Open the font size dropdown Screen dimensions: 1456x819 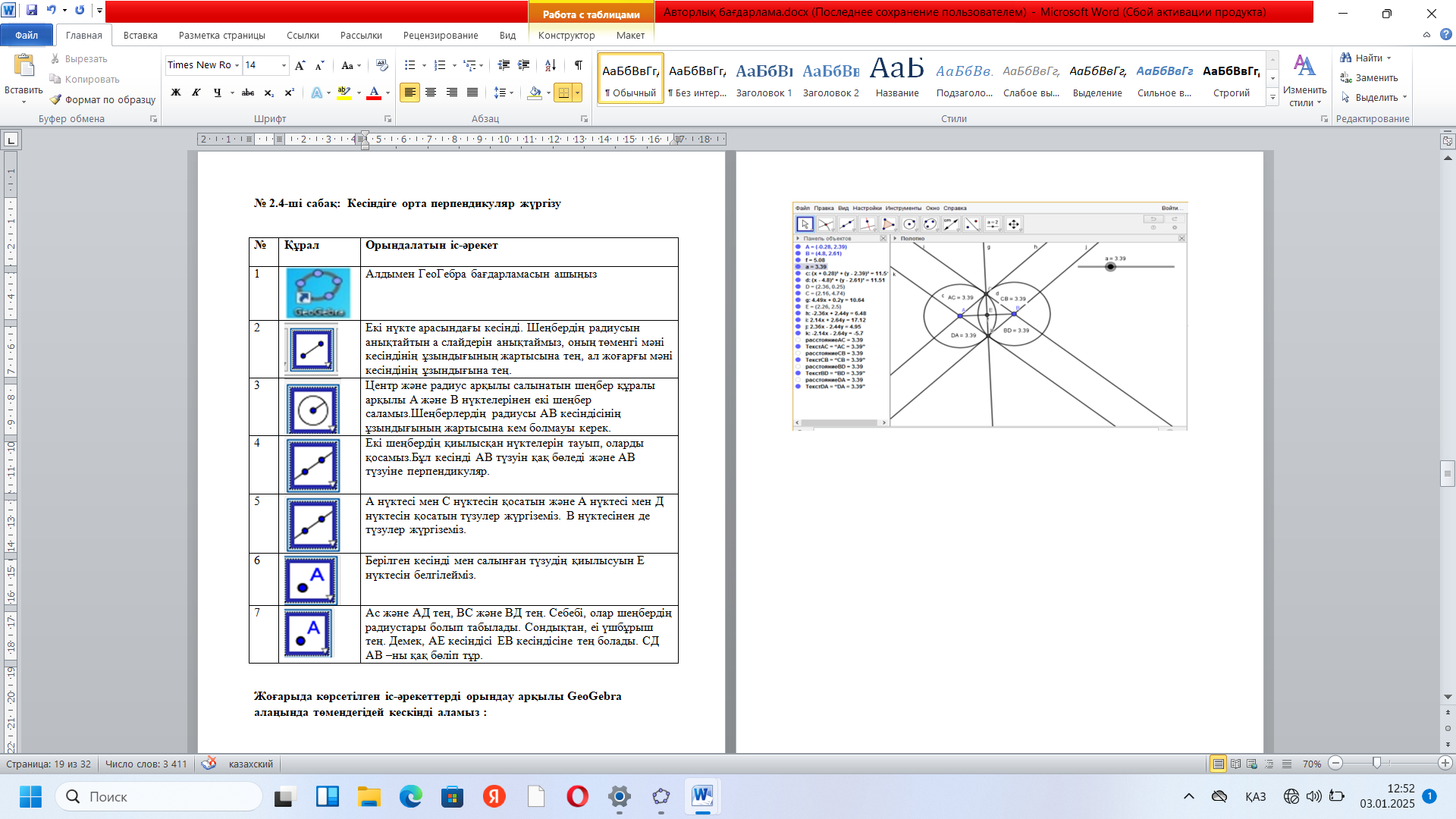284,65
